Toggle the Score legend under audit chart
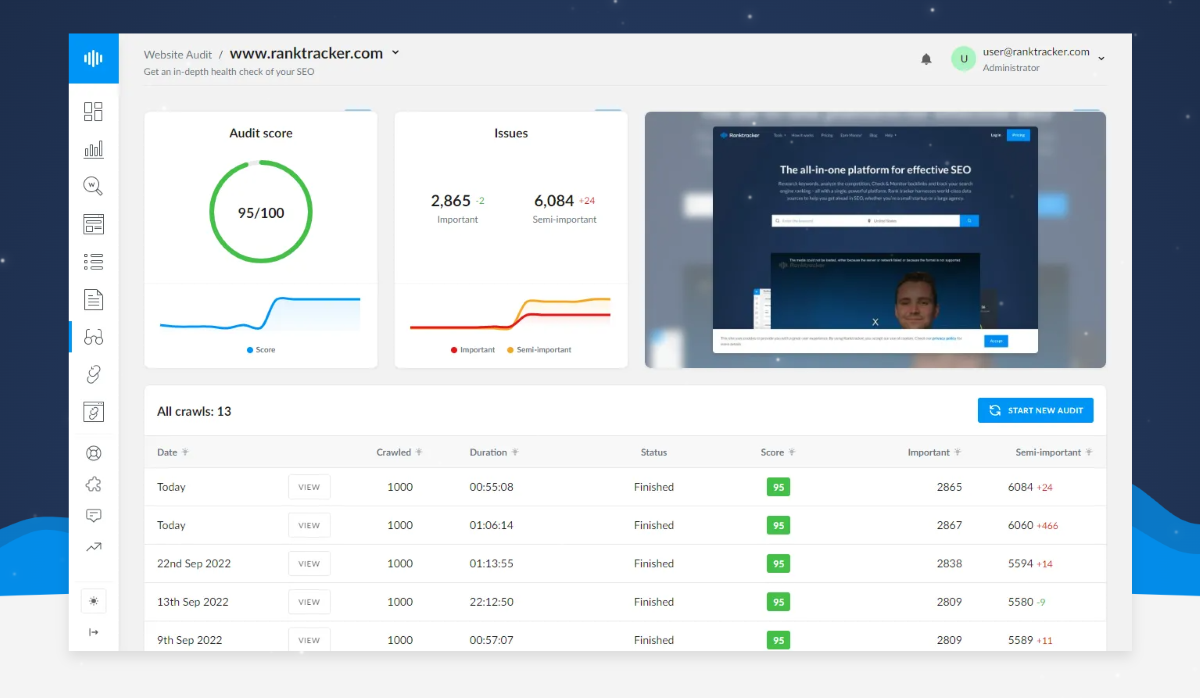1200x698 pixels. click(x=261, y=350)
